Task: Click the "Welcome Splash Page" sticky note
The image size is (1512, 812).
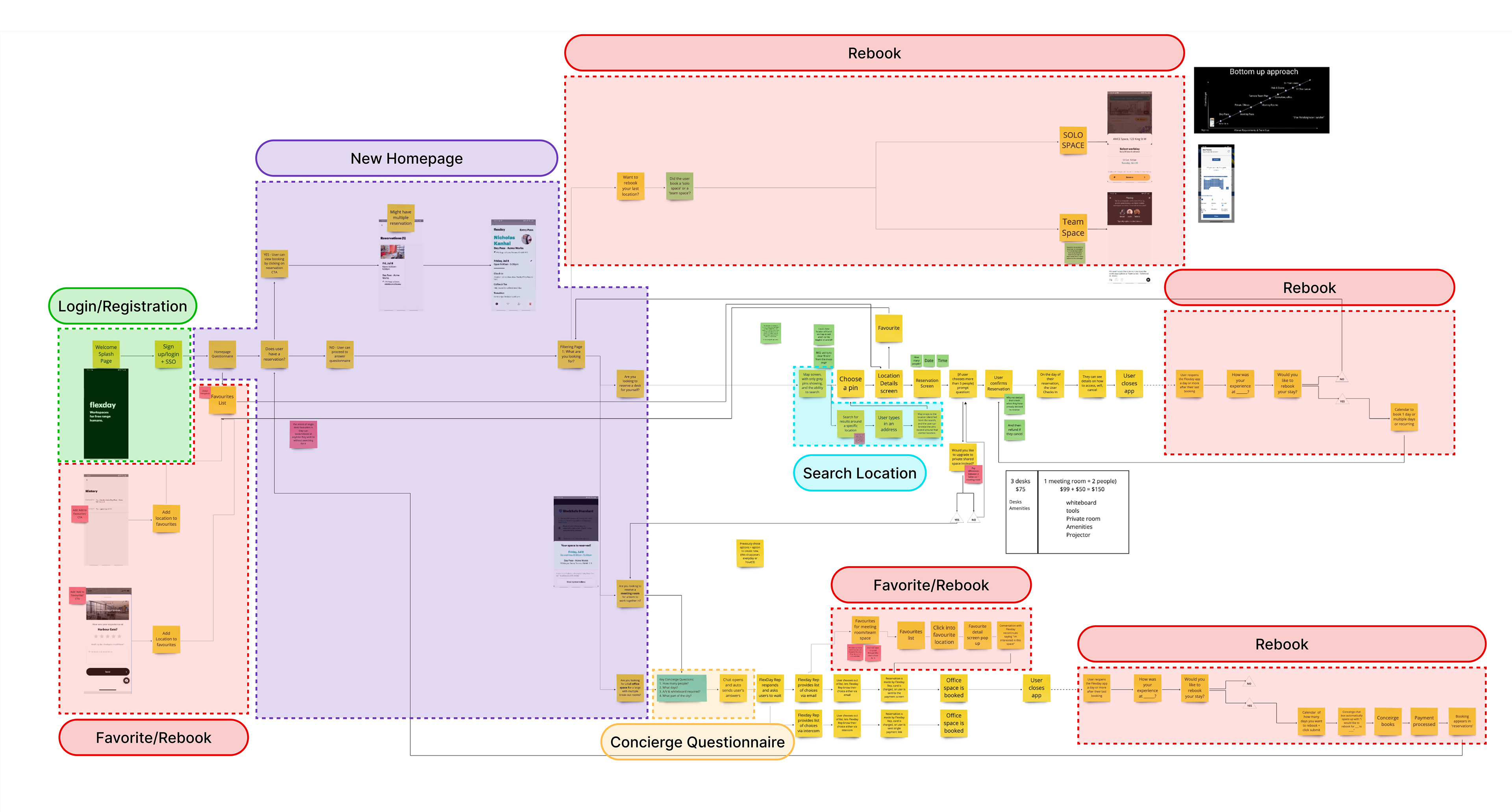Action: pyautogui.click(x=106, y=354)
